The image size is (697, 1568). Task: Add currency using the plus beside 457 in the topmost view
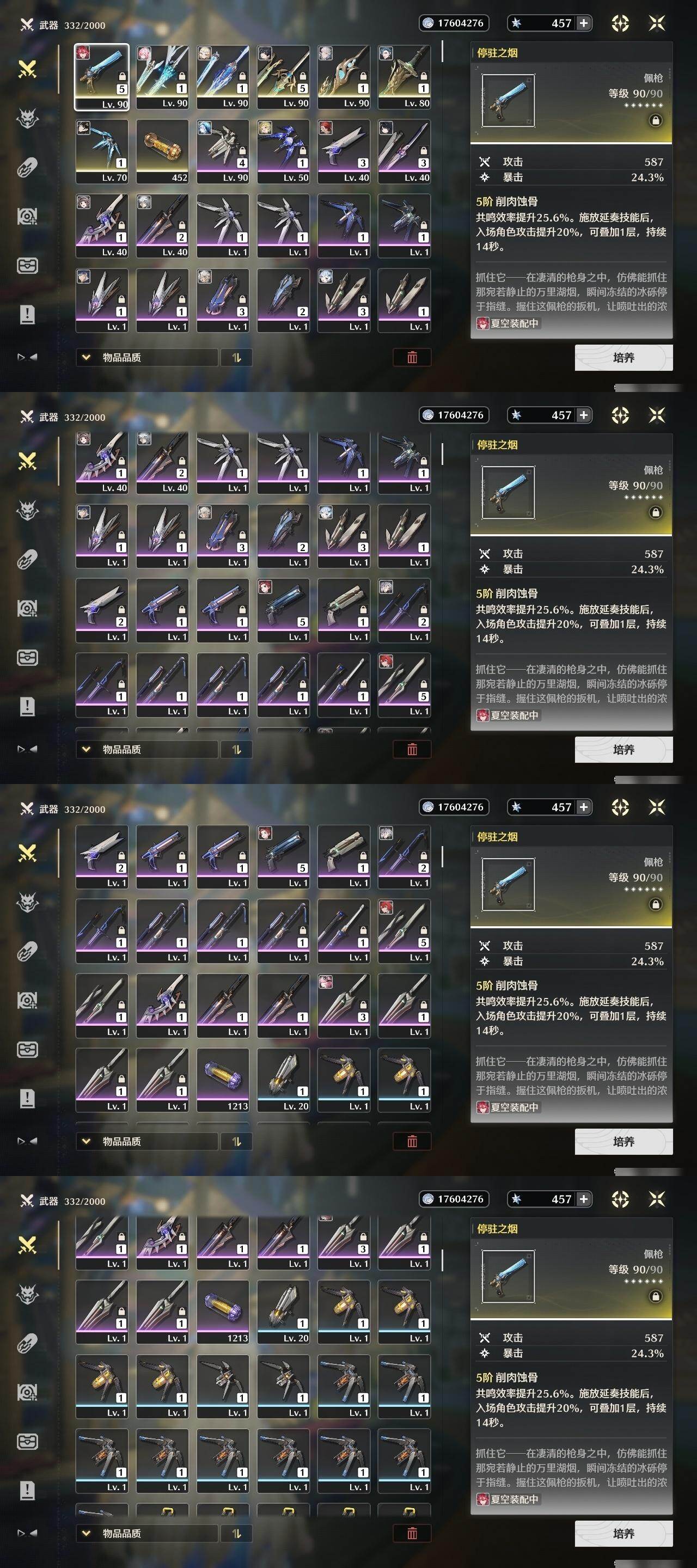click(583, 23)
